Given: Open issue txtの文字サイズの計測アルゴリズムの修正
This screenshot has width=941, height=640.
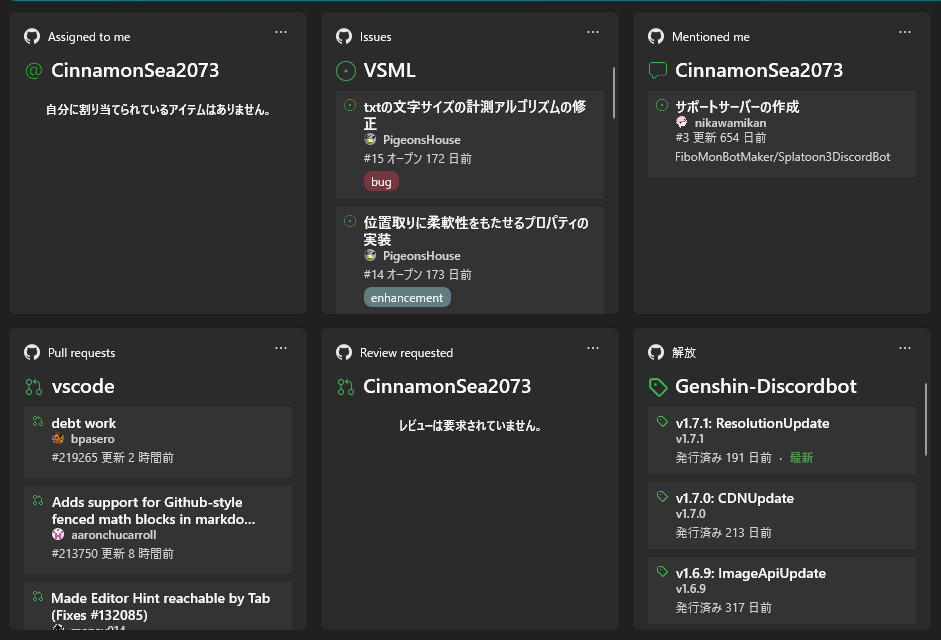Looking at the screenshot, I should 470,145.
